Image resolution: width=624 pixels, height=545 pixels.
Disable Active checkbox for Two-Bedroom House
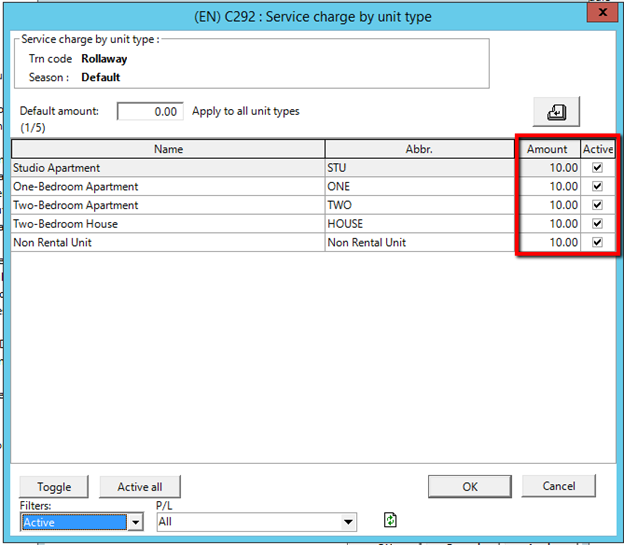click(x=598, y=223)
